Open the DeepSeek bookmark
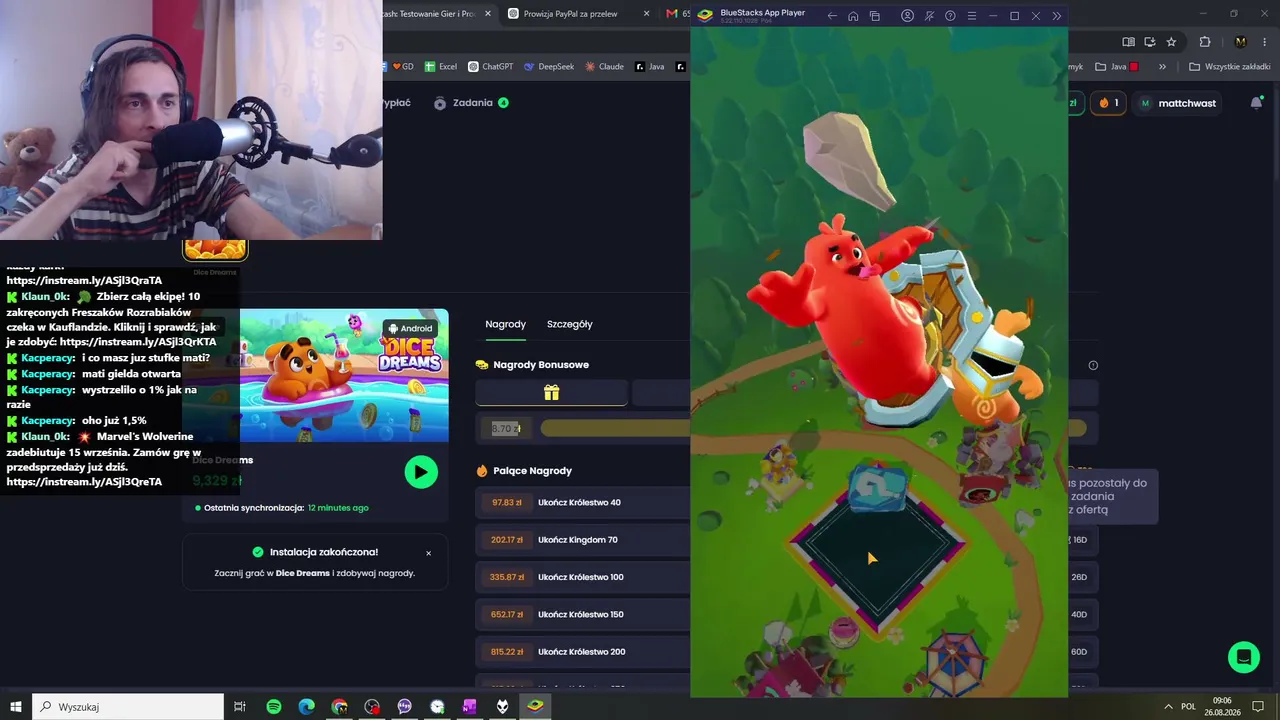Viewport: 1280px width, 720px height. pyautogui.click(x=549, y=67)
